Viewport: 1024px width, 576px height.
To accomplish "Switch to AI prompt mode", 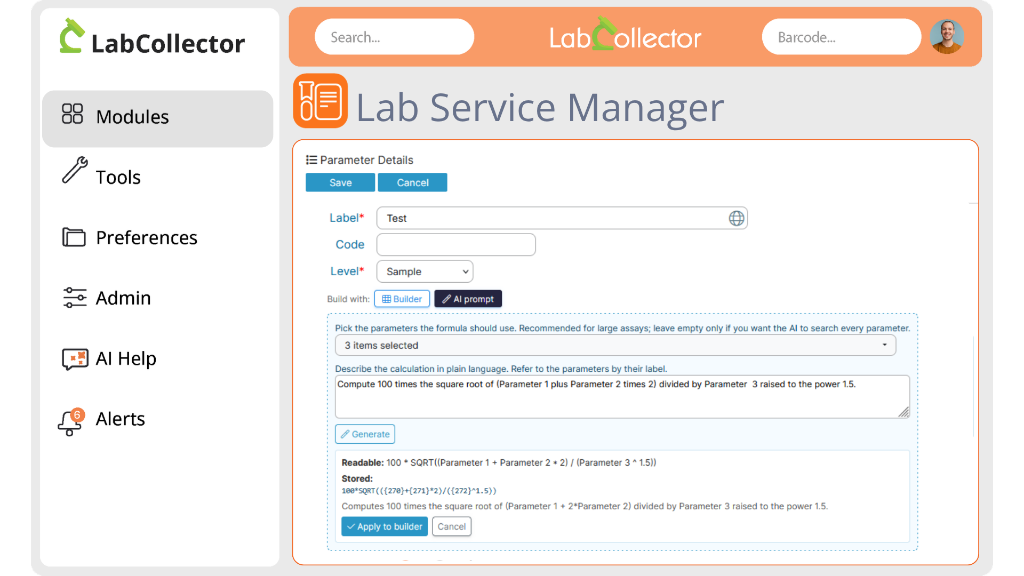I will (468, 299).
